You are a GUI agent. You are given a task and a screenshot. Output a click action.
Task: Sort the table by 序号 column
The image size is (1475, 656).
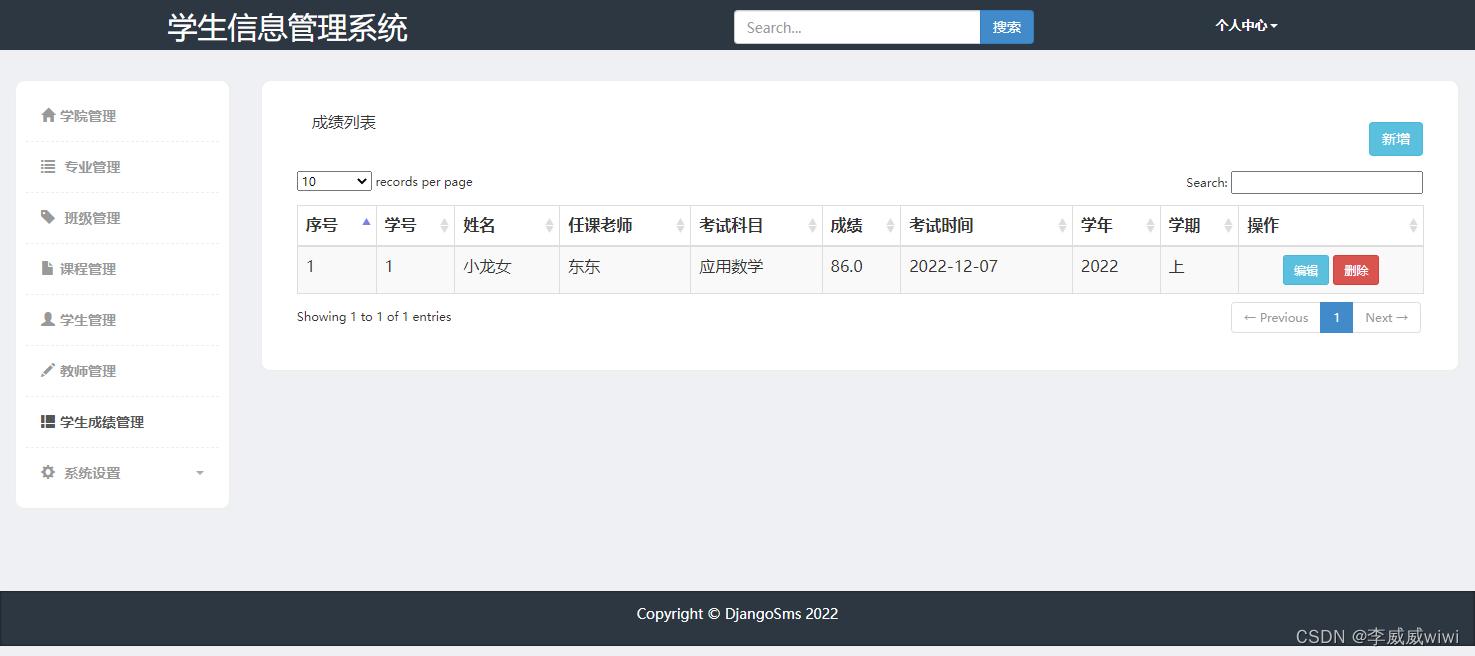point(337,226)
